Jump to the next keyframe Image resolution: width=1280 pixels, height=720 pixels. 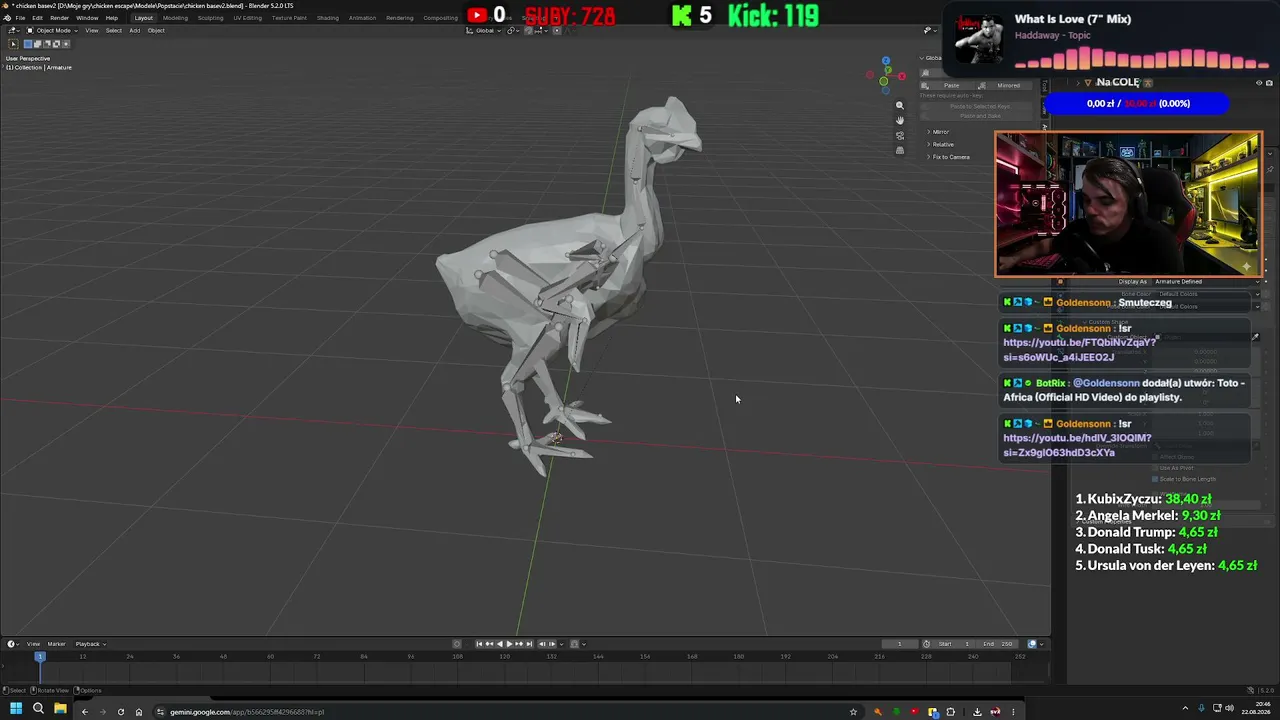pos(521,644)
